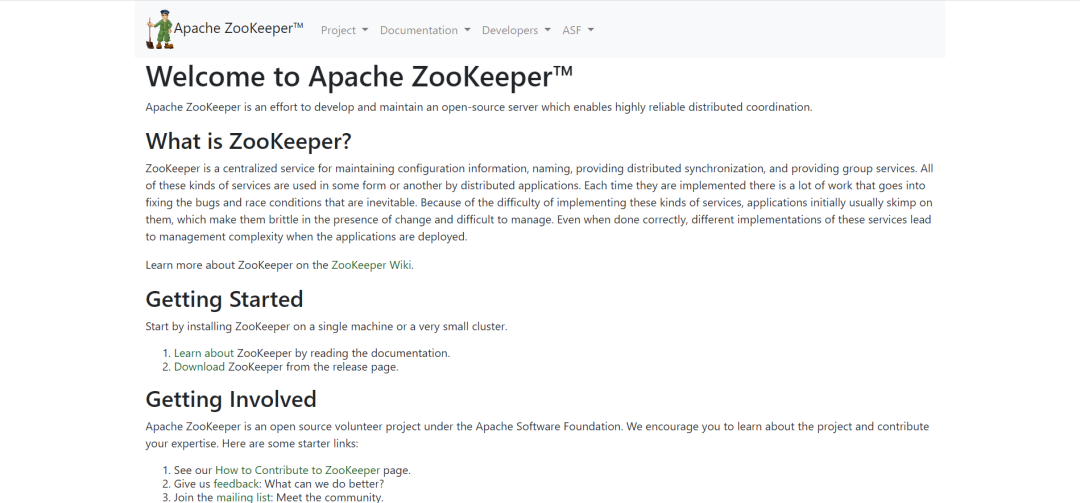Viewport: 1080px width, 503px height.
Task: Expand the Project dropdown menu
Action: pyautogui.click(x=344, y=30)
